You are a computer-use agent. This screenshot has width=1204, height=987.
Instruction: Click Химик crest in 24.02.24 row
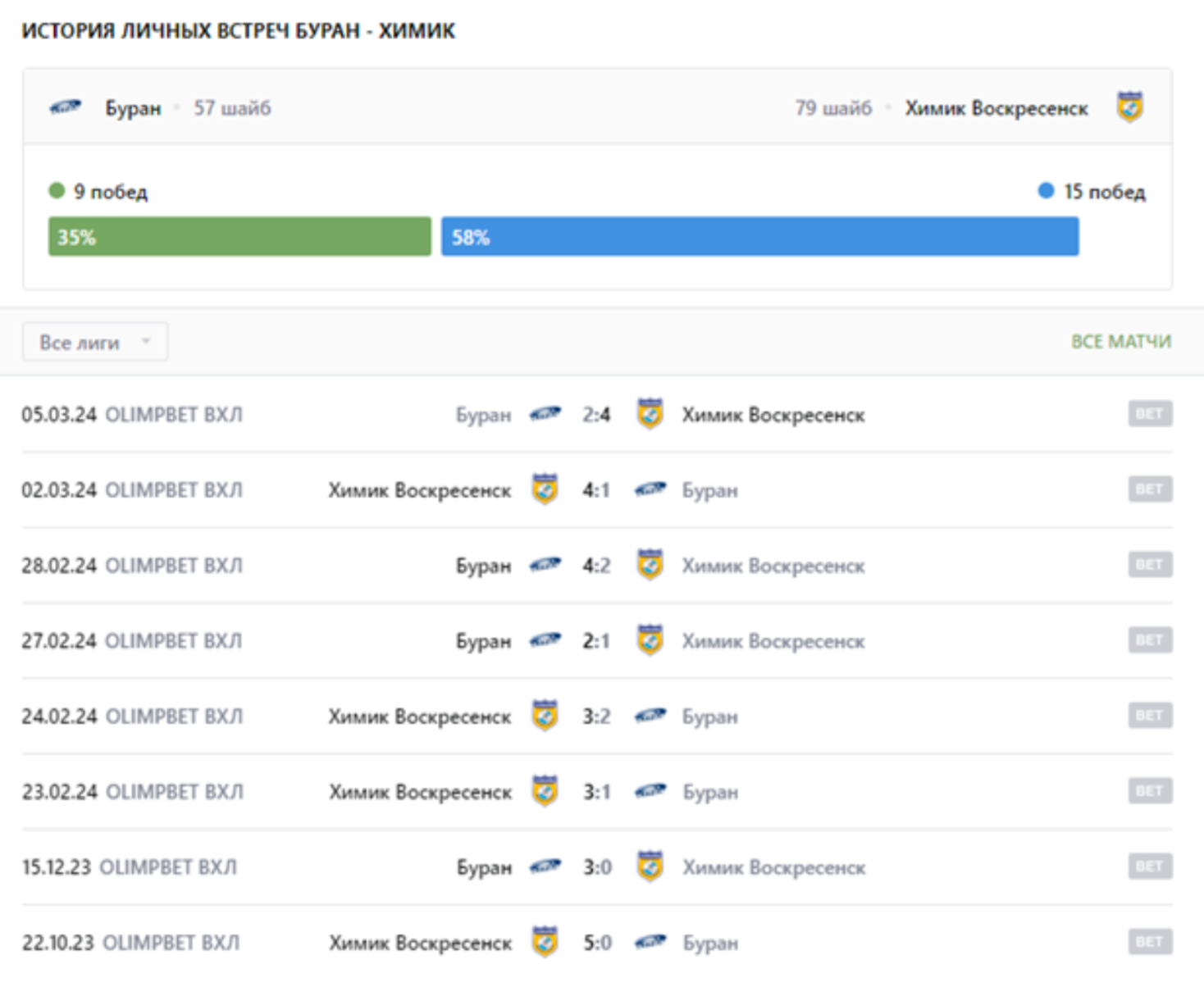545,715
